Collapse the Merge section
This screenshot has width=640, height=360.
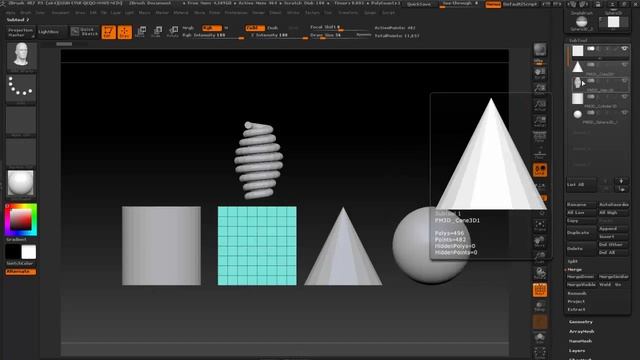click(x=574, y=269)
